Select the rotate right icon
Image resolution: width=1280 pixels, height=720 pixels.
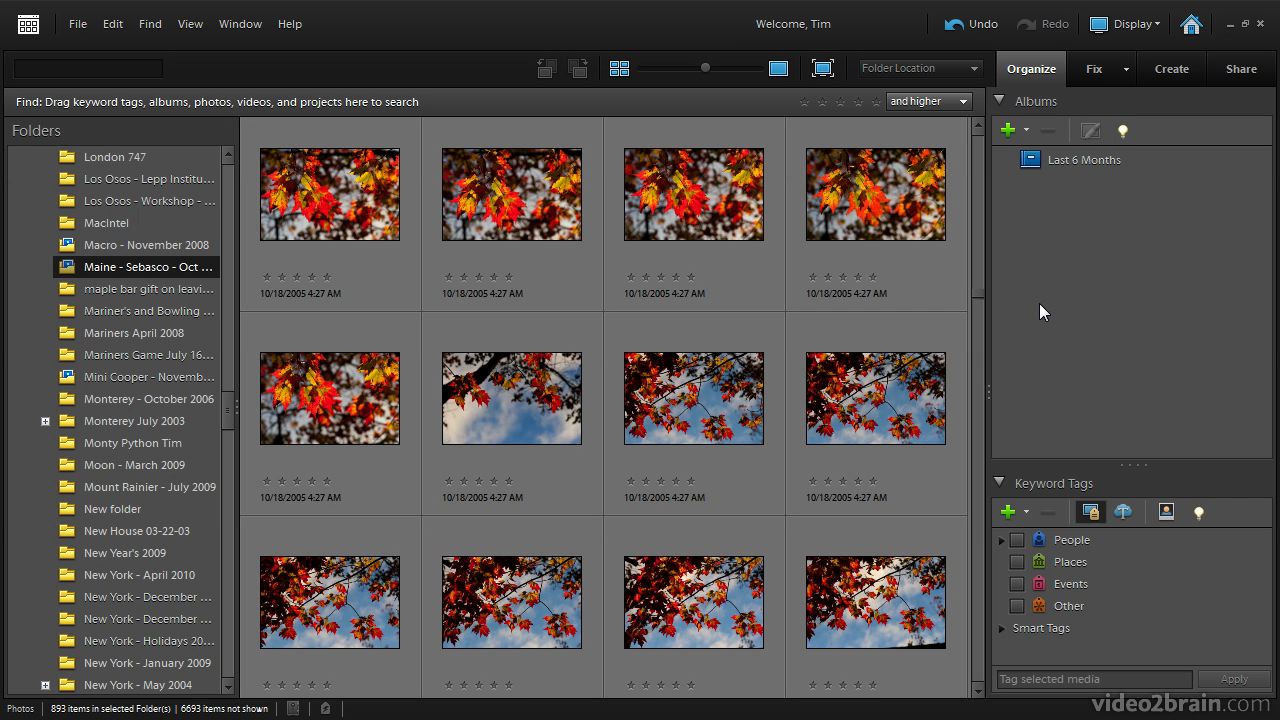(x=578, y=68)
